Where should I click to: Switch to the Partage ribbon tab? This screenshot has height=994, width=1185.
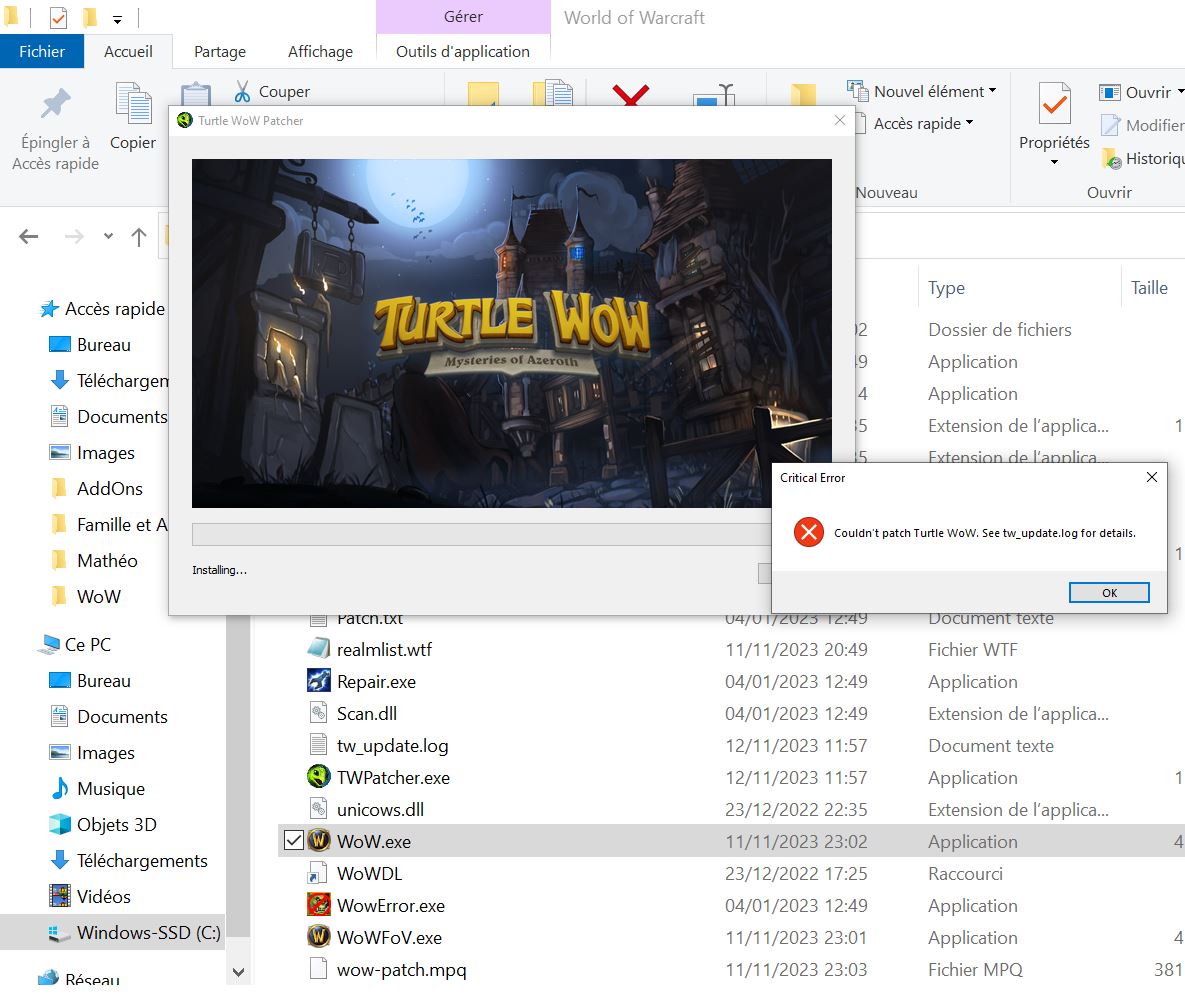click(x=220, y=51)
